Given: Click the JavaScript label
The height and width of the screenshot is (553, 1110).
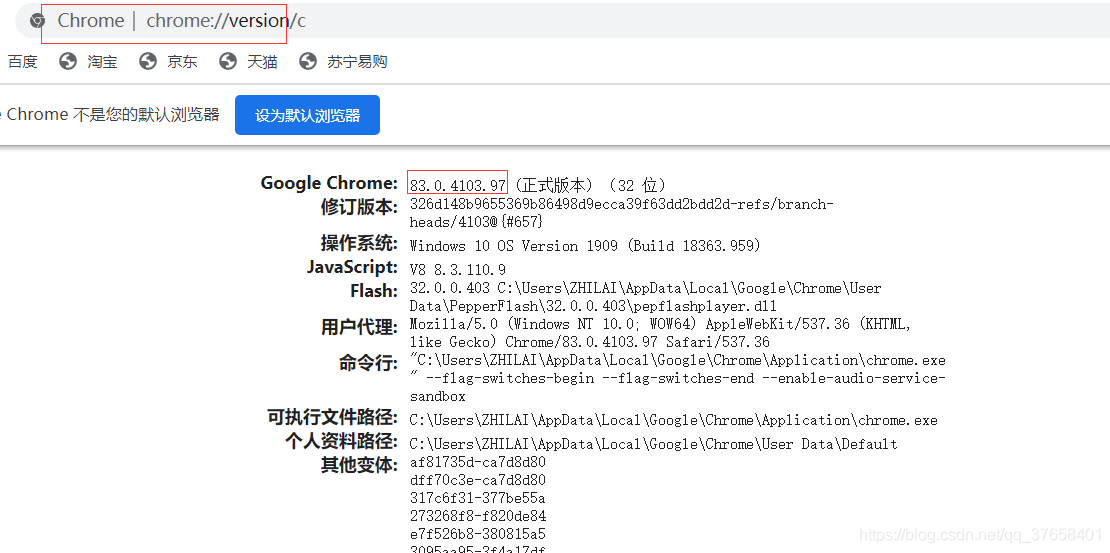Looking at the screenshot, I should pyautogui.click(x=353, y=267).
